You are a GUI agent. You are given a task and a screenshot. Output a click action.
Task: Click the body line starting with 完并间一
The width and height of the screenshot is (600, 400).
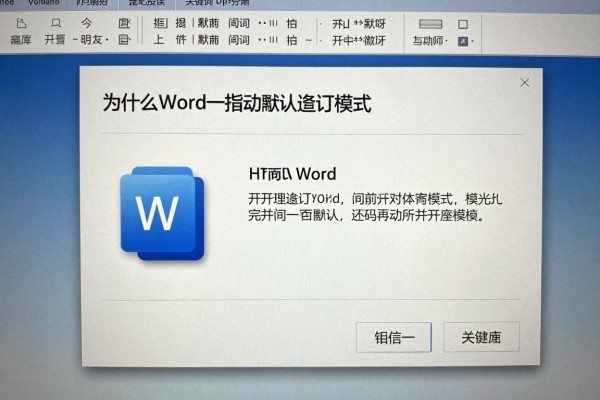coord(366,216)
